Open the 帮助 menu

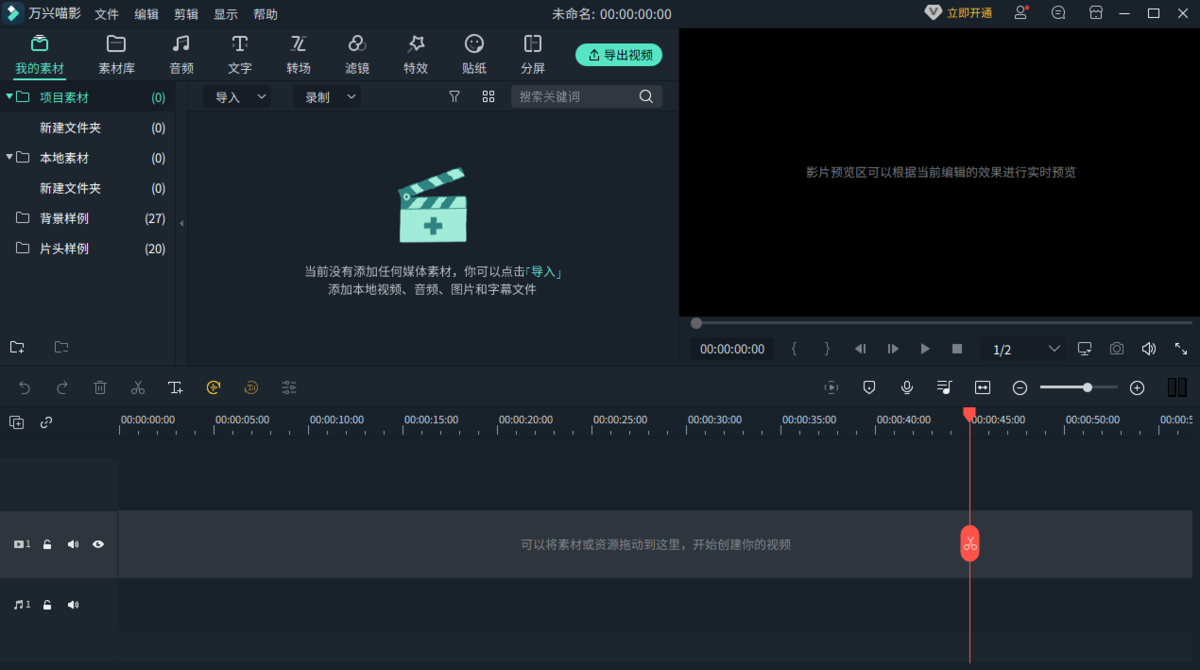pos(266,13)
